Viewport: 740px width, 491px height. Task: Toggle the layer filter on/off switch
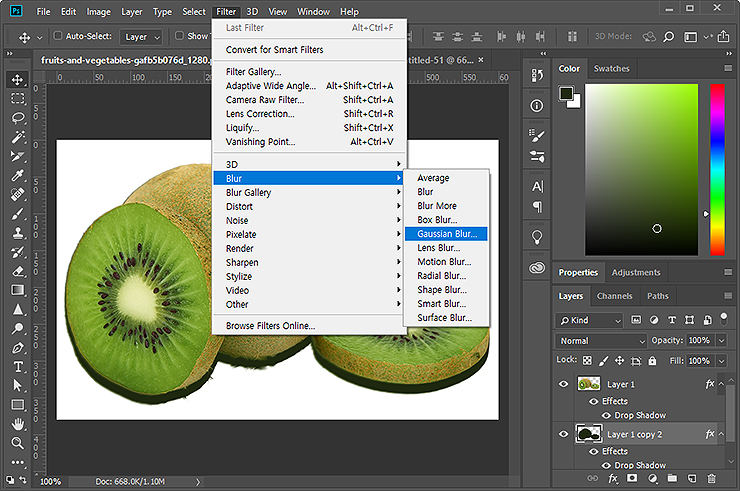[723, 319]
